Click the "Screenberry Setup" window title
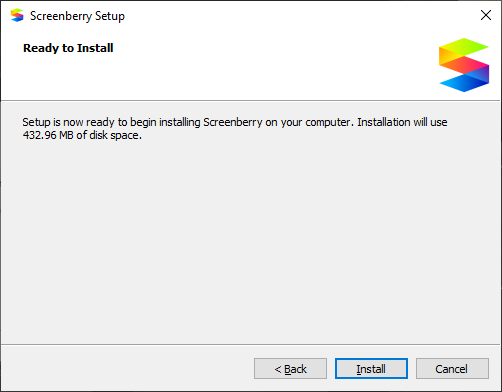 click(x=77, y=16)
